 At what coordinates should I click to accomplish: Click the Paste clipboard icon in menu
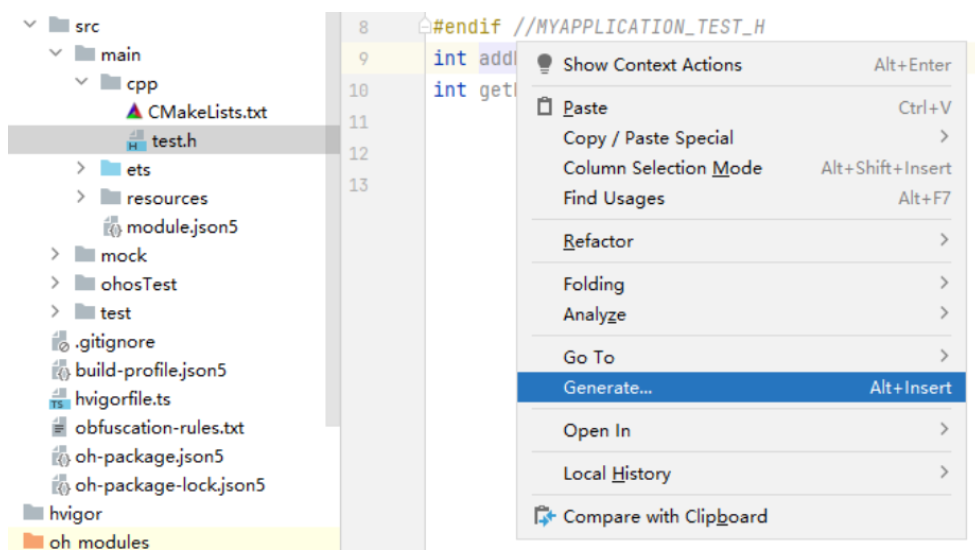pyautogui.click(x=545, y=108)
